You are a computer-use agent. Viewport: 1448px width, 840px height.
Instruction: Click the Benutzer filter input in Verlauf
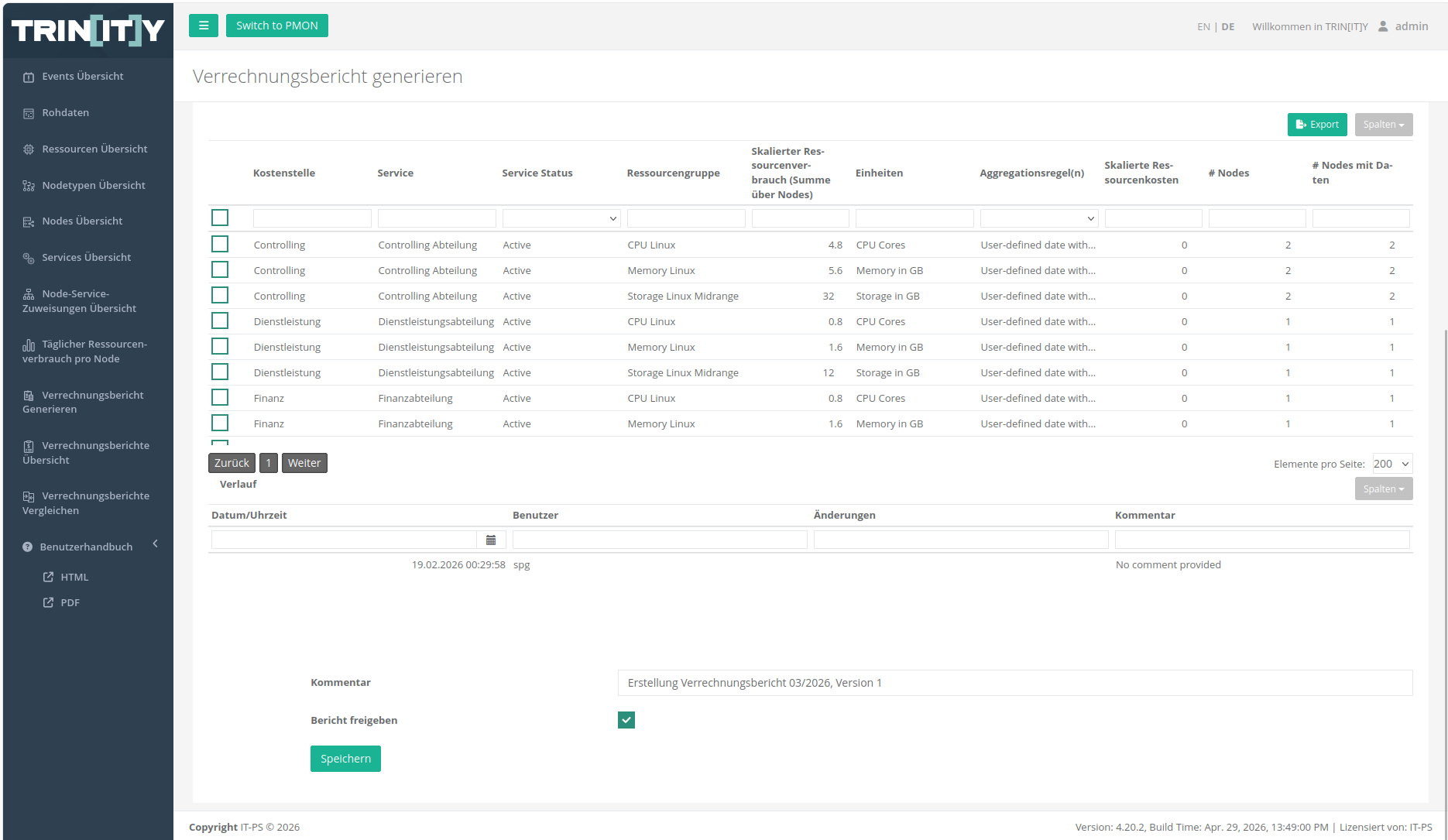point(660,540)
